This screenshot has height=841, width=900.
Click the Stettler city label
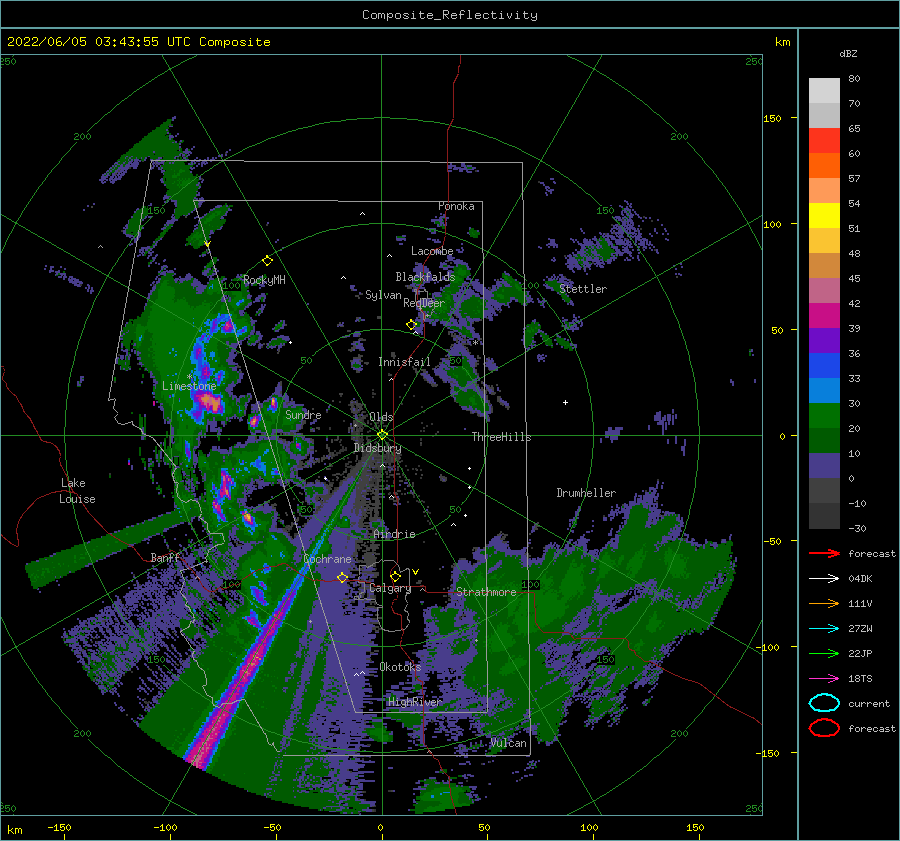tap(583, 289)
